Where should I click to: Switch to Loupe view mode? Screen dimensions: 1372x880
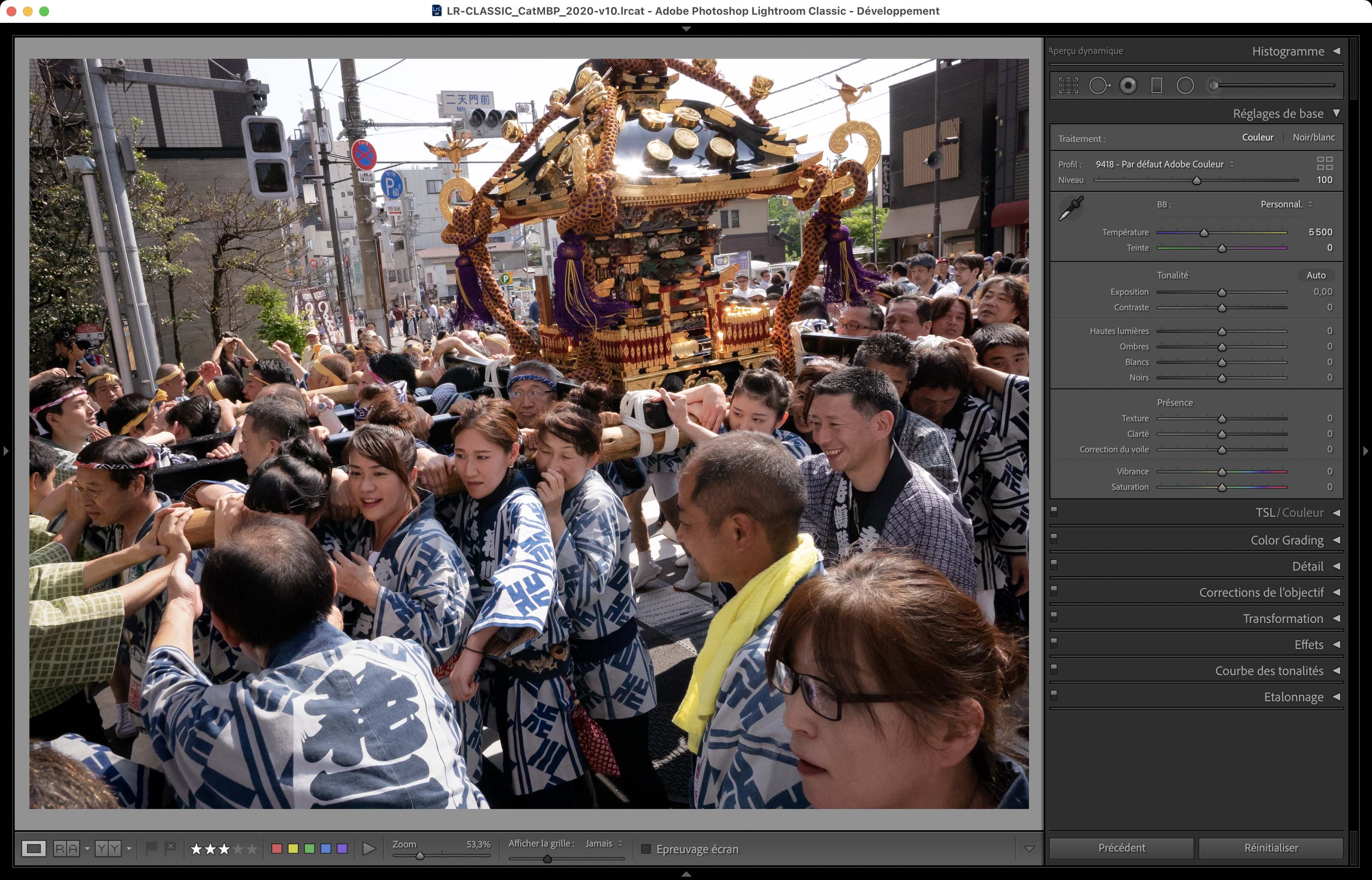pos(34,849)
